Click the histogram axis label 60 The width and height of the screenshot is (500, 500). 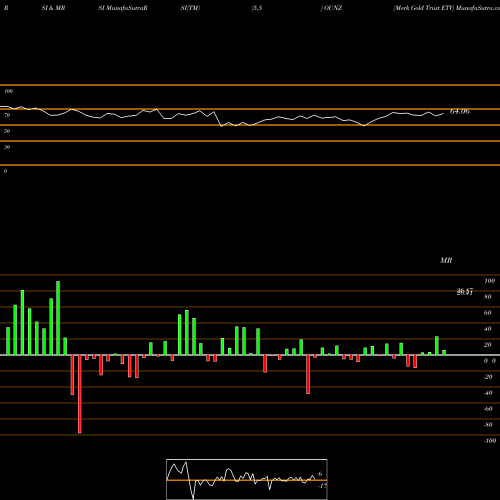[x=488, y=313]
